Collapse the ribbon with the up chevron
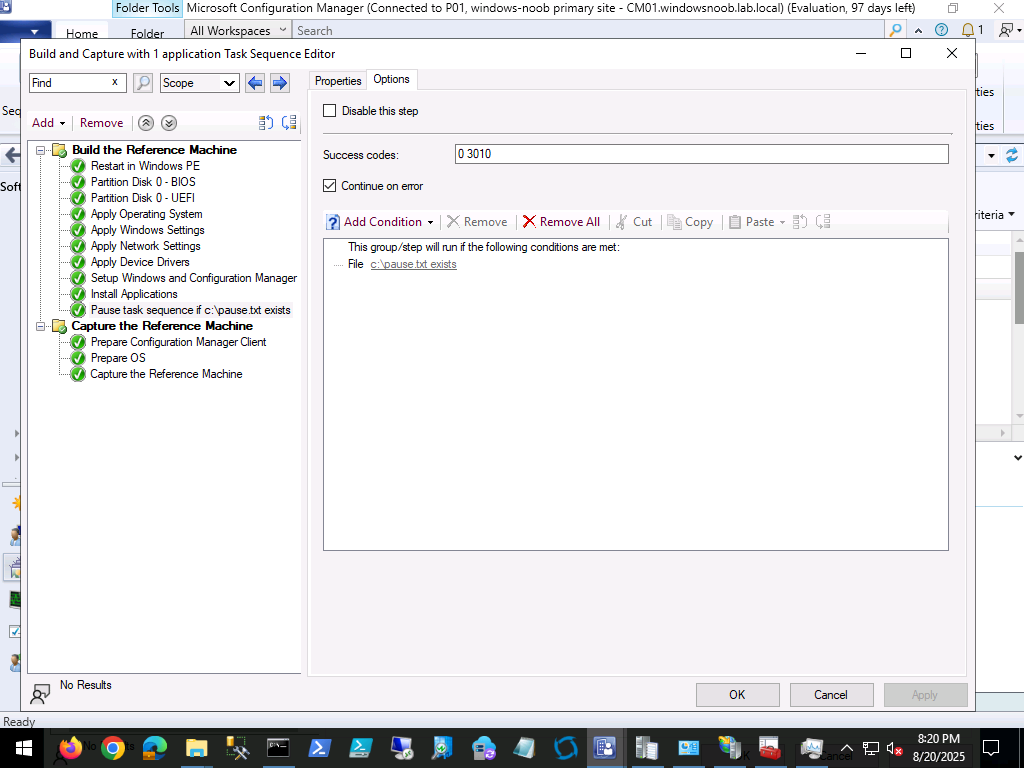 point(918,30)
